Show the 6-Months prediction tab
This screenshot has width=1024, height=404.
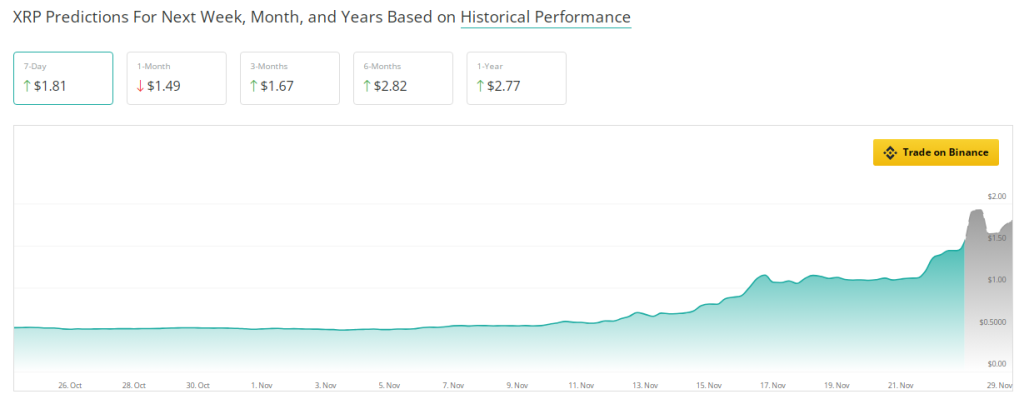(x=403, y=77)
